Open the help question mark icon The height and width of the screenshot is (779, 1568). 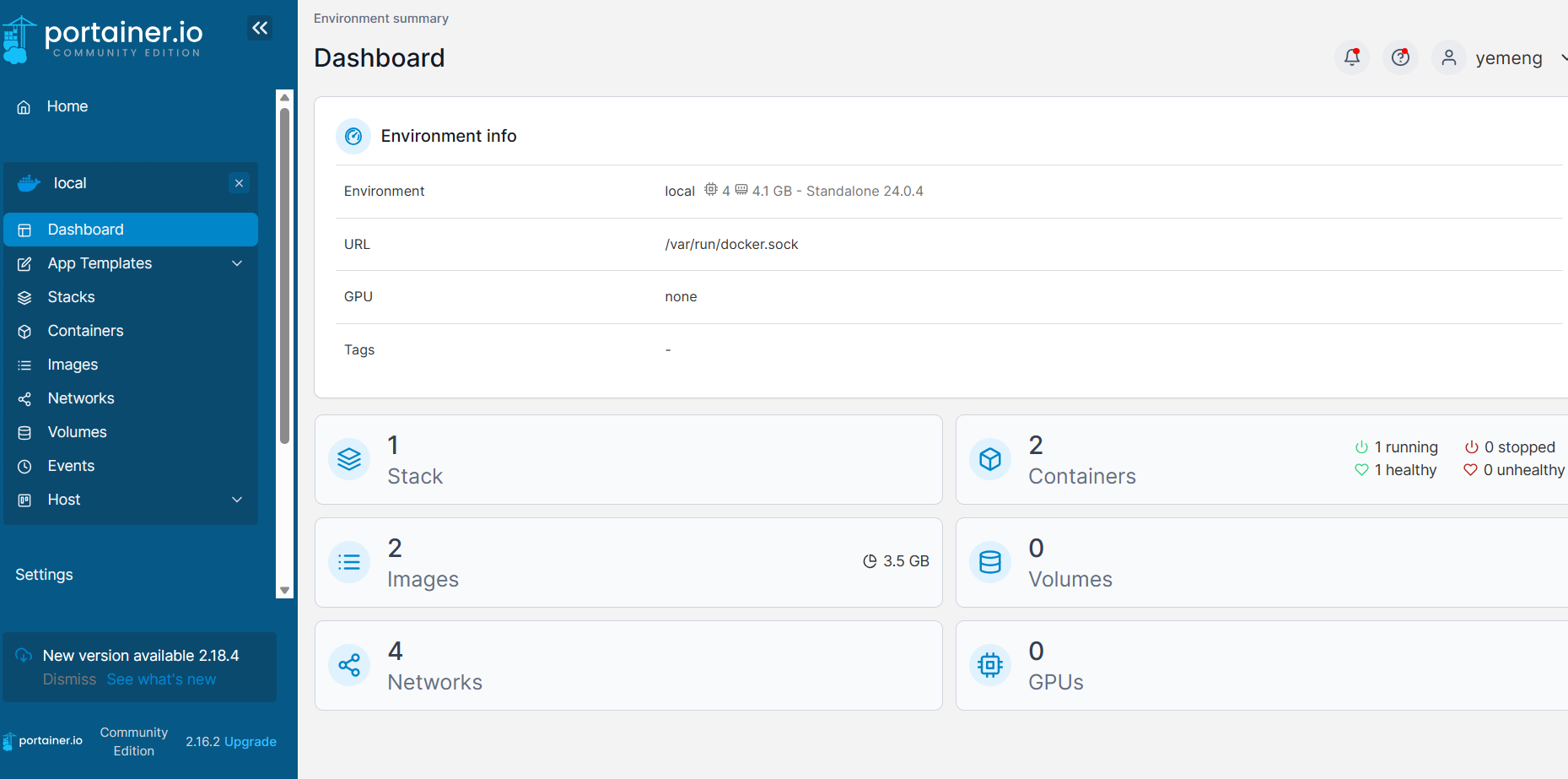(x=1400, y=57)
